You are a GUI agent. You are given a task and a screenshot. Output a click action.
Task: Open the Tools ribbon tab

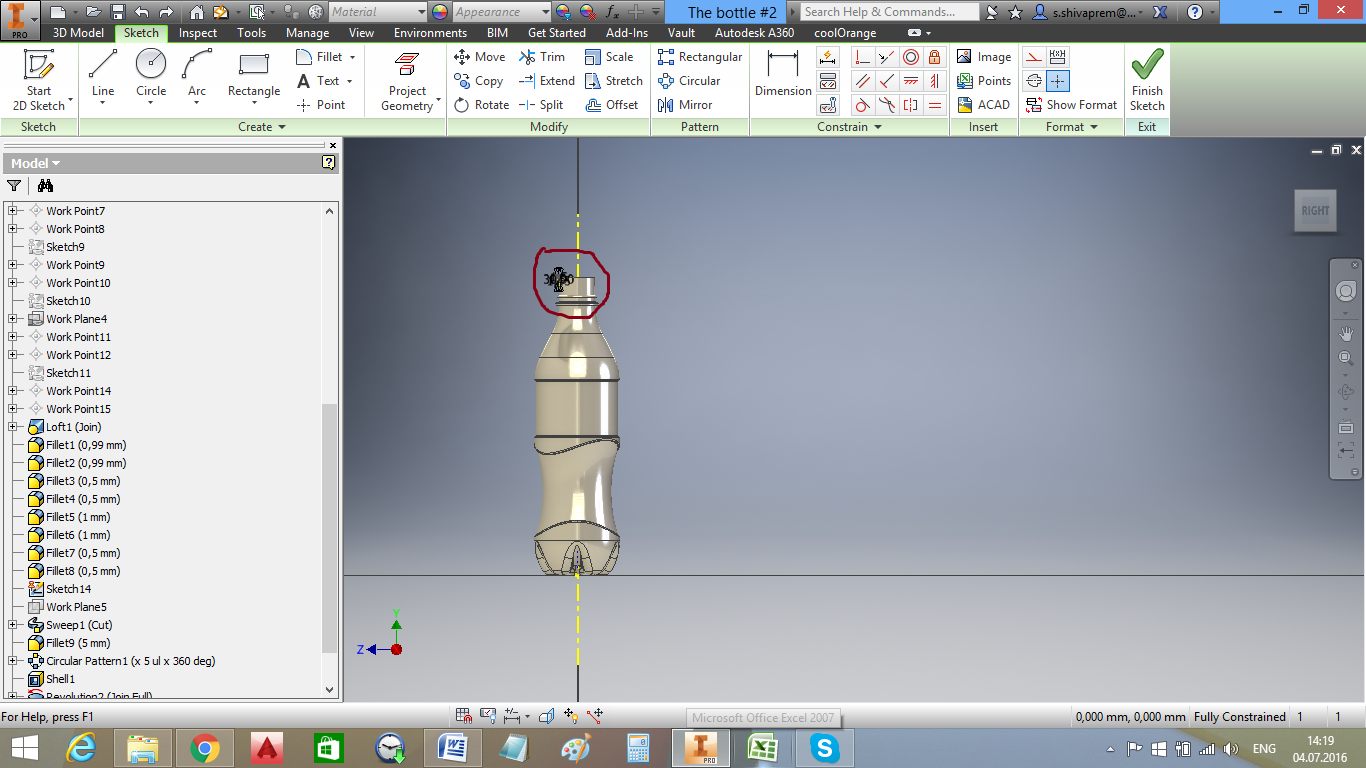252,33
